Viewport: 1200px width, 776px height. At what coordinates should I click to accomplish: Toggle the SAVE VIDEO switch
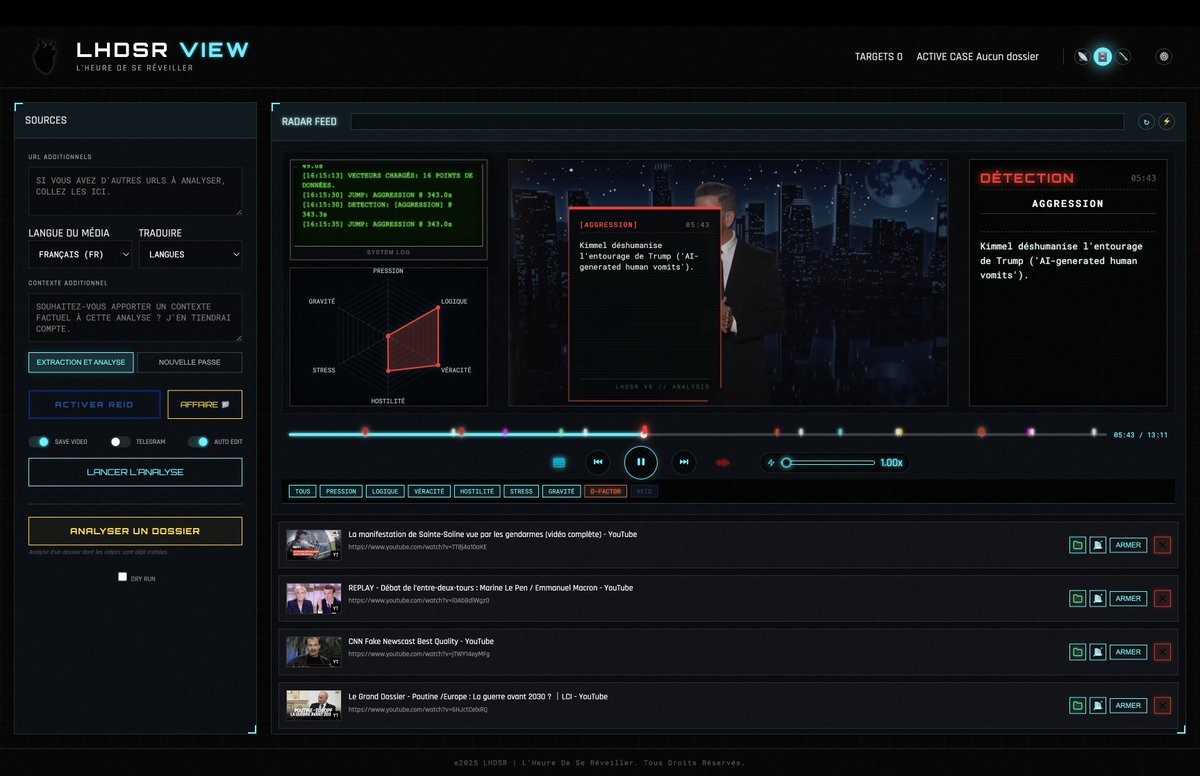click(39, 441)
